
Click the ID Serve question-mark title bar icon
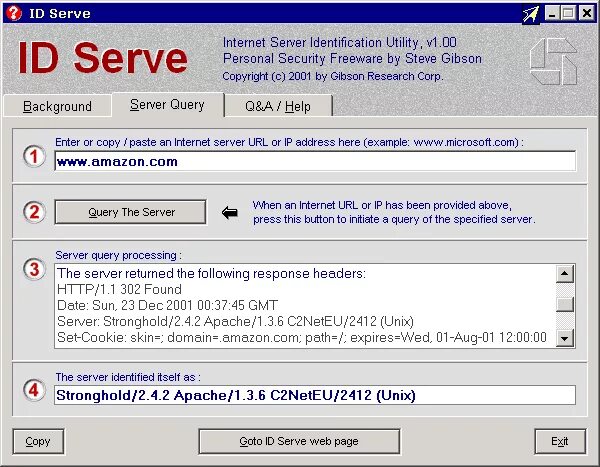pyautogui.click(x=14, y=13)
